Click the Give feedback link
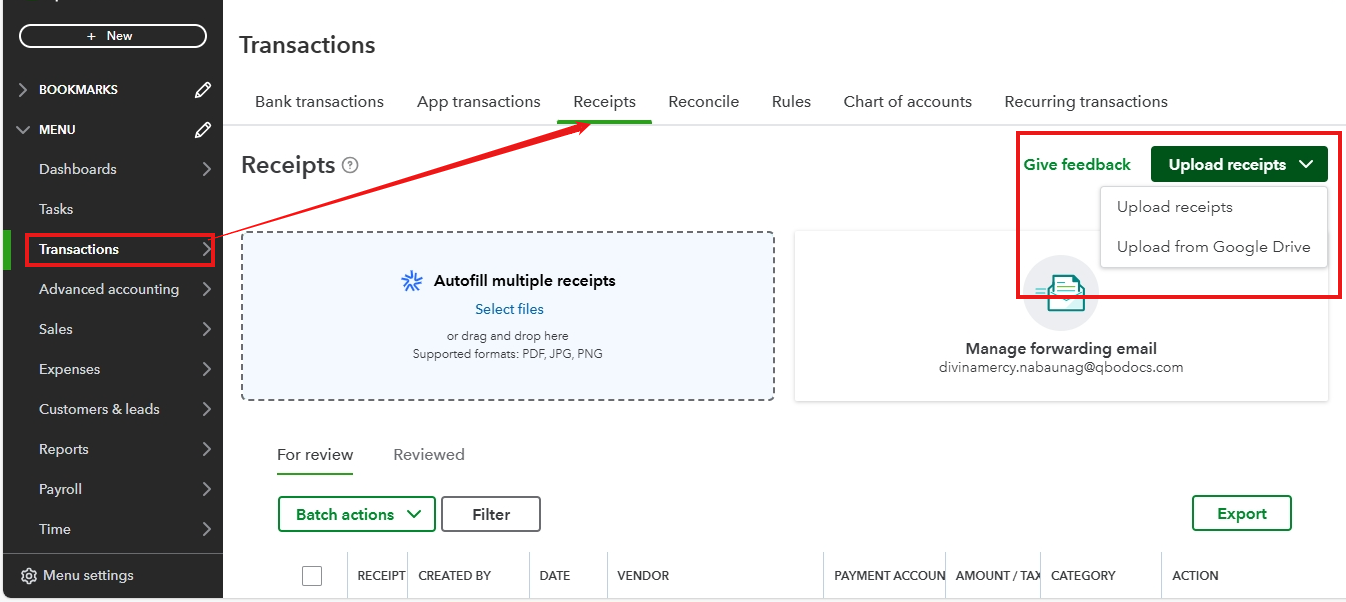 click(x=1077, y=163)
